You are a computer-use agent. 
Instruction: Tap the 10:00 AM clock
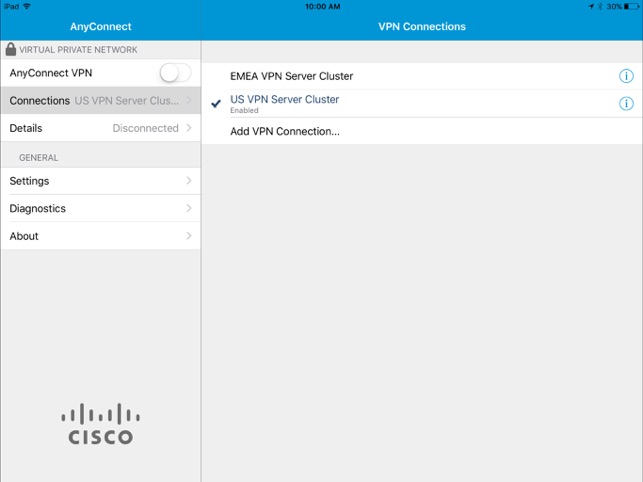(x=321, y=6)
